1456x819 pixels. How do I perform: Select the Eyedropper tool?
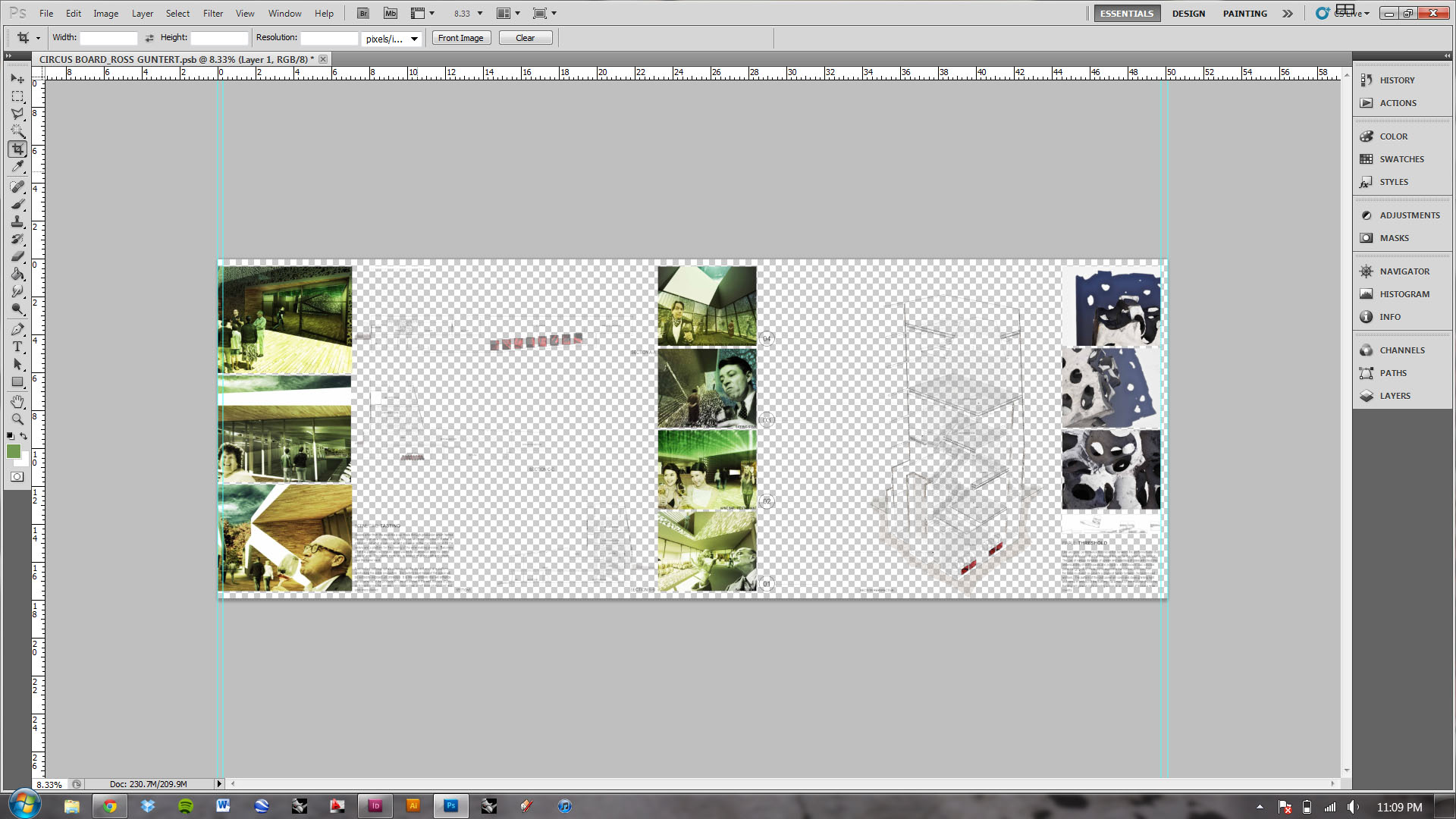click(17, 167)
